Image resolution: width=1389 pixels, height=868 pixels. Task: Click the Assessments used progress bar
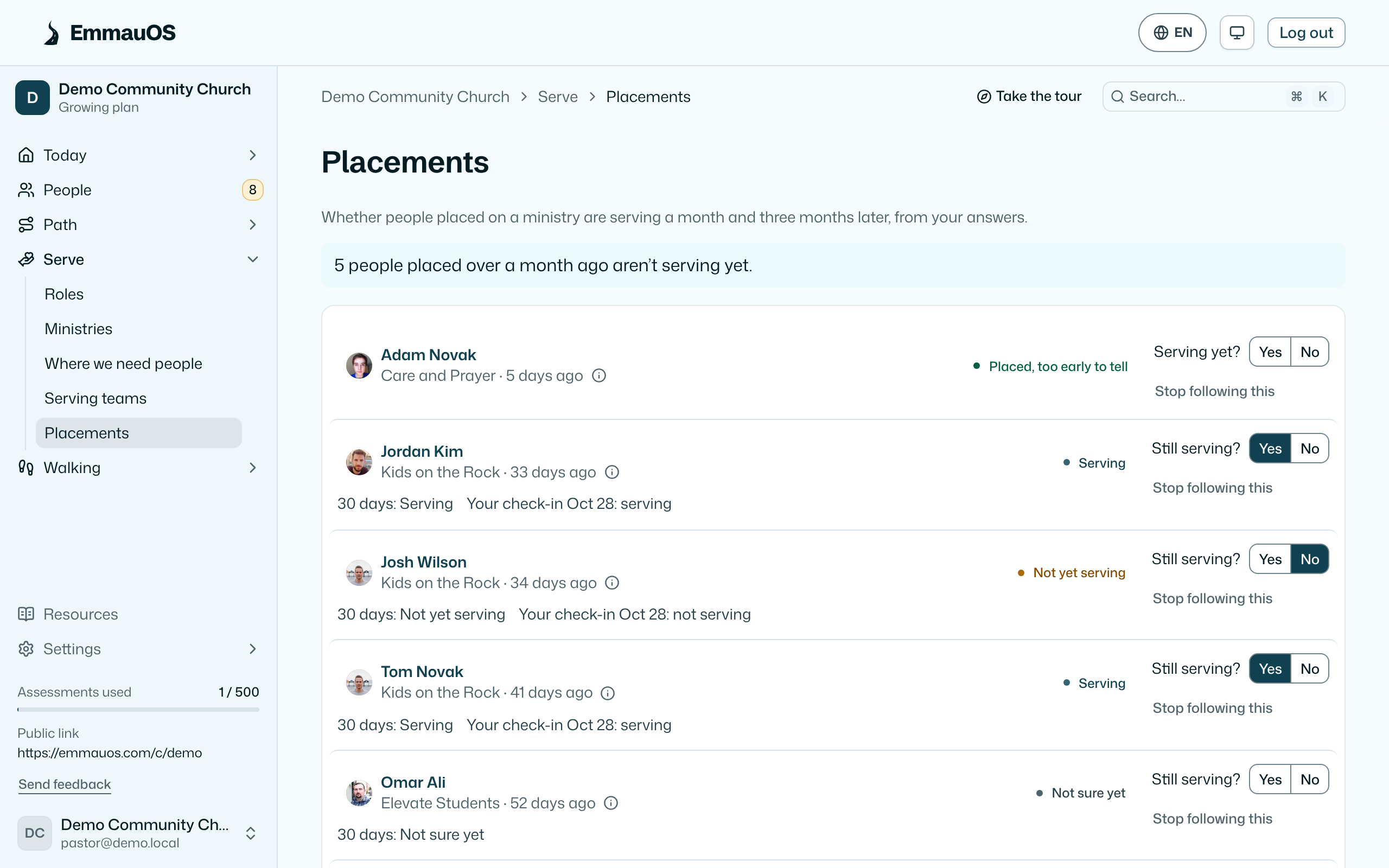[x=138, y=710]
